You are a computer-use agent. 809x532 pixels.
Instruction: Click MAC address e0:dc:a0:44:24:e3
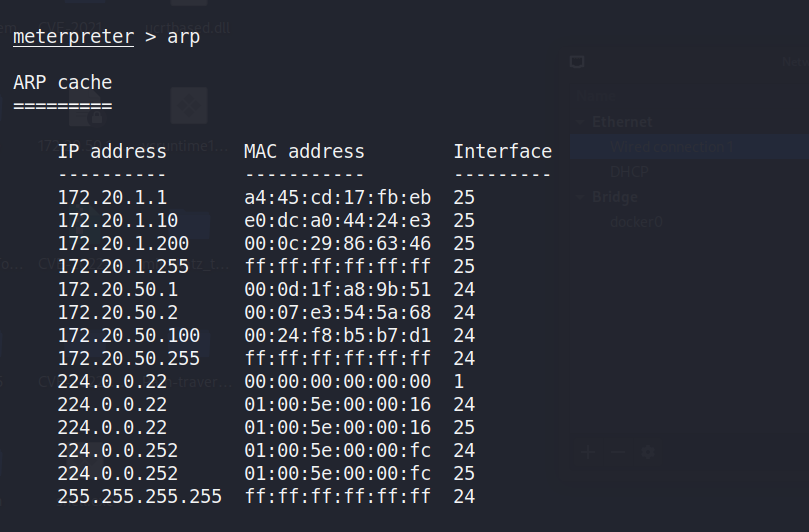[x=337, y=221]
